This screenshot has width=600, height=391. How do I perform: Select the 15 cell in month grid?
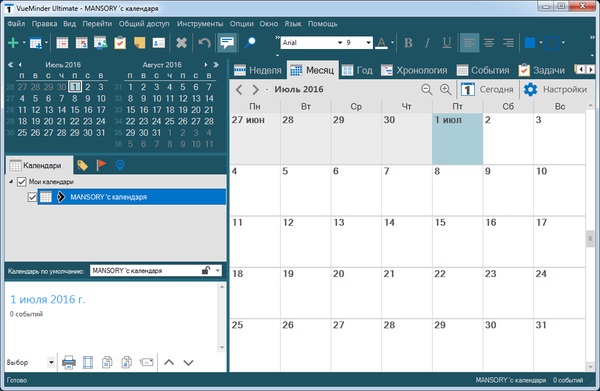tap(457, 241)
